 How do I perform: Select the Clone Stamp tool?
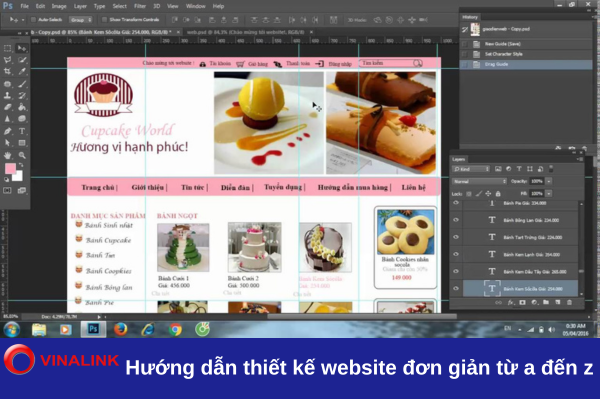point(7,95)
